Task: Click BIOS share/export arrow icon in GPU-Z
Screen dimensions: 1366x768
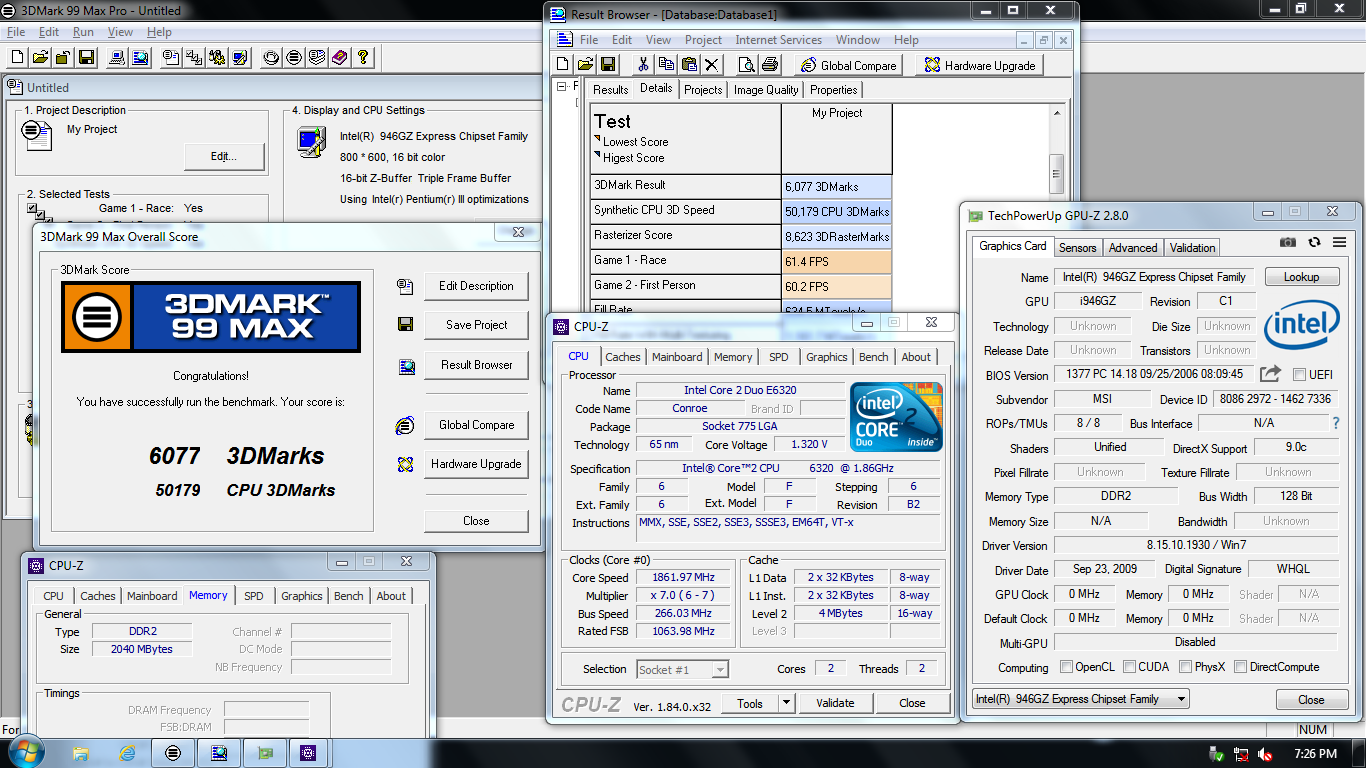Action: [x=1270, y=374]
